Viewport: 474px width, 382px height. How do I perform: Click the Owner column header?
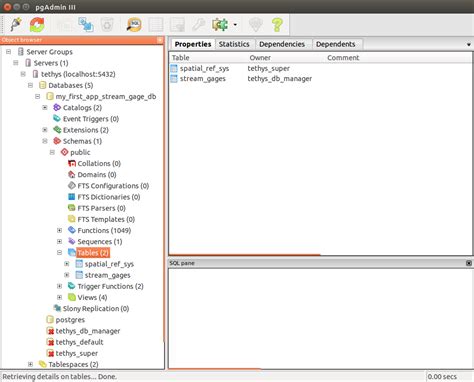click(260, 58)
